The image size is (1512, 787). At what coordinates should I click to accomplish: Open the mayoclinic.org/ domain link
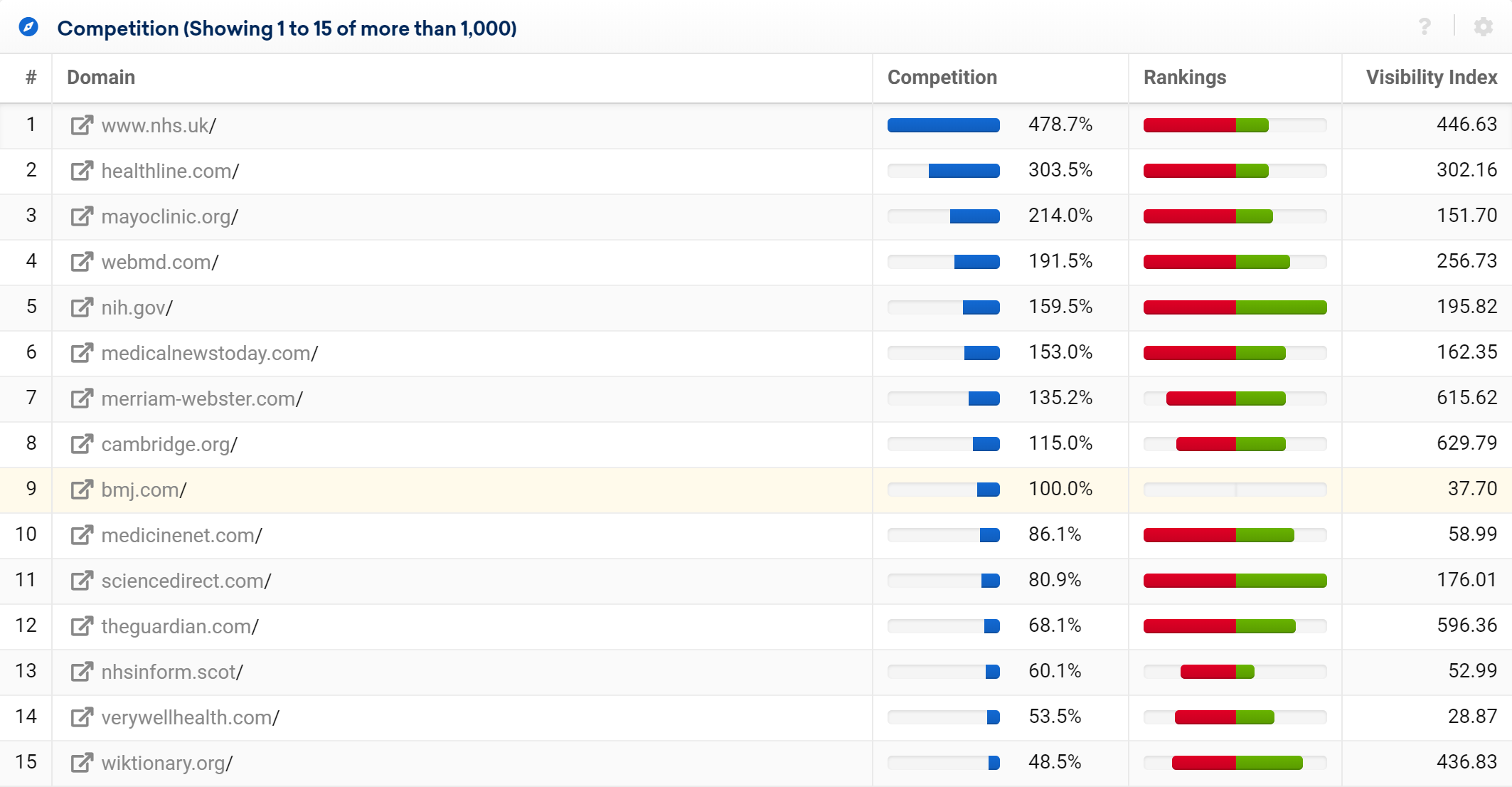[x=169, y=216]
